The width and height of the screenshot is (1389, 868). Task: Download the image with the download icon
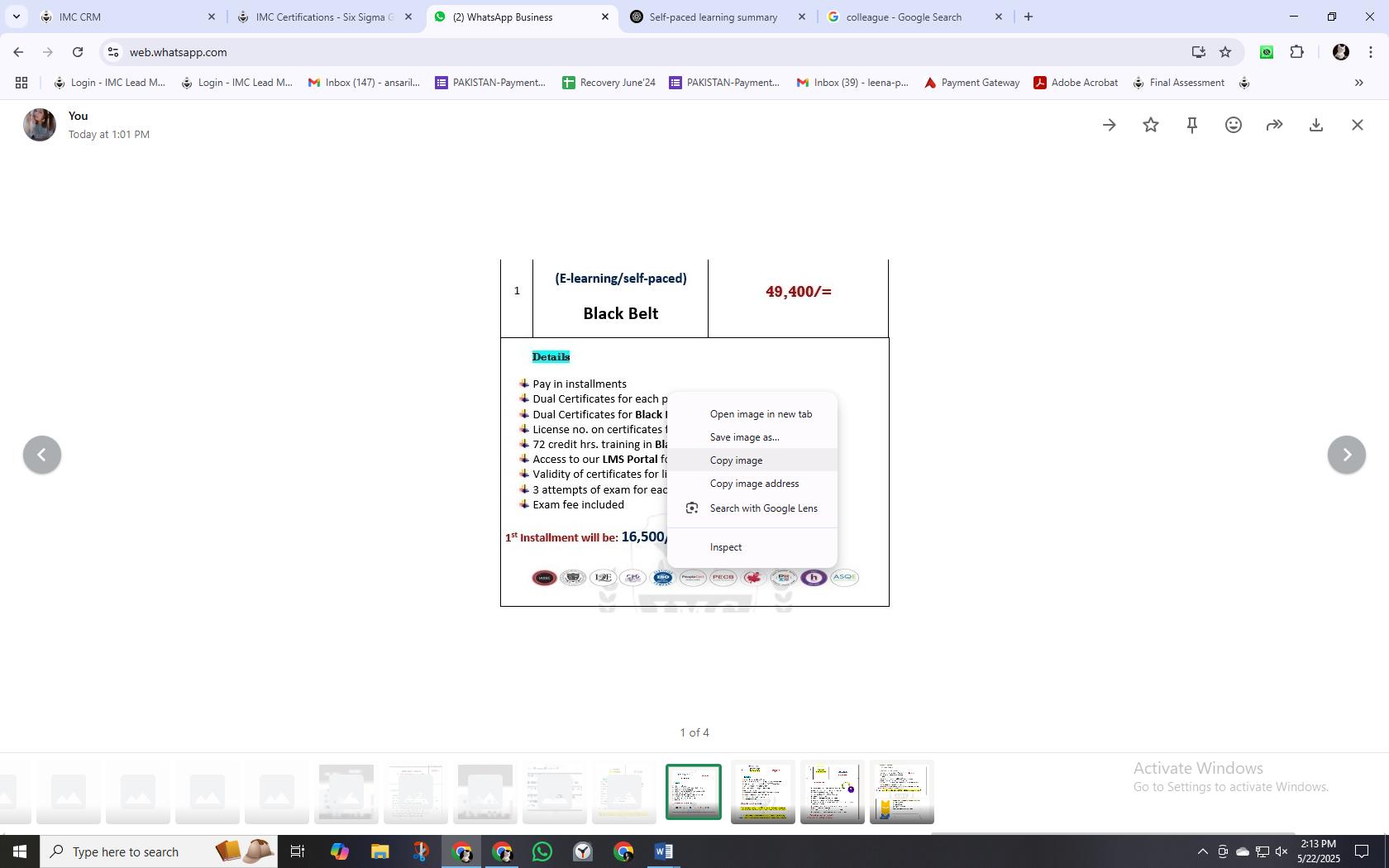tap(1316, 125)
